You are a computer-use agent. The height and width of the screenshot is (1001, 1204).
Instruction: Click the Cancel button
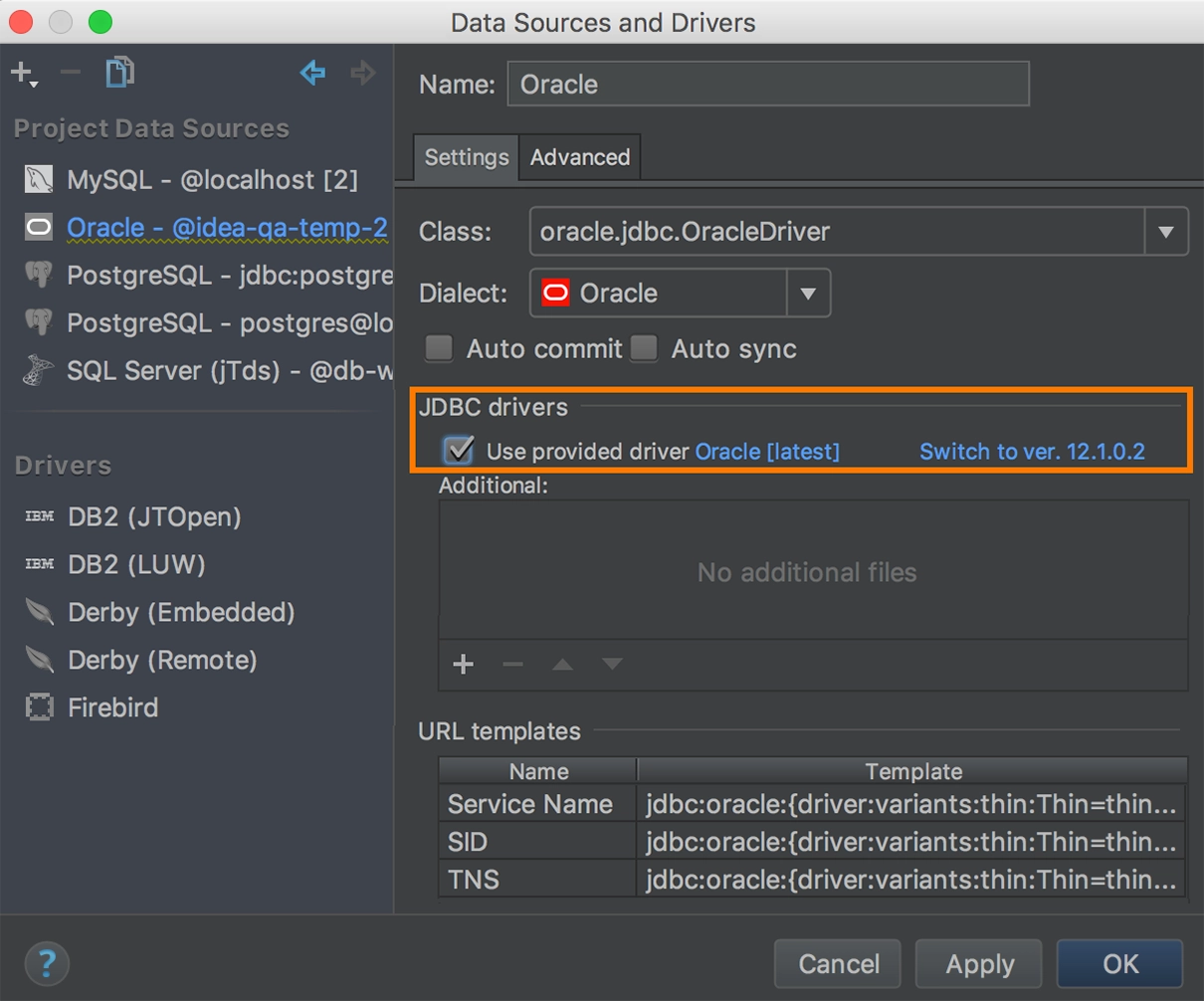point(838,963)
